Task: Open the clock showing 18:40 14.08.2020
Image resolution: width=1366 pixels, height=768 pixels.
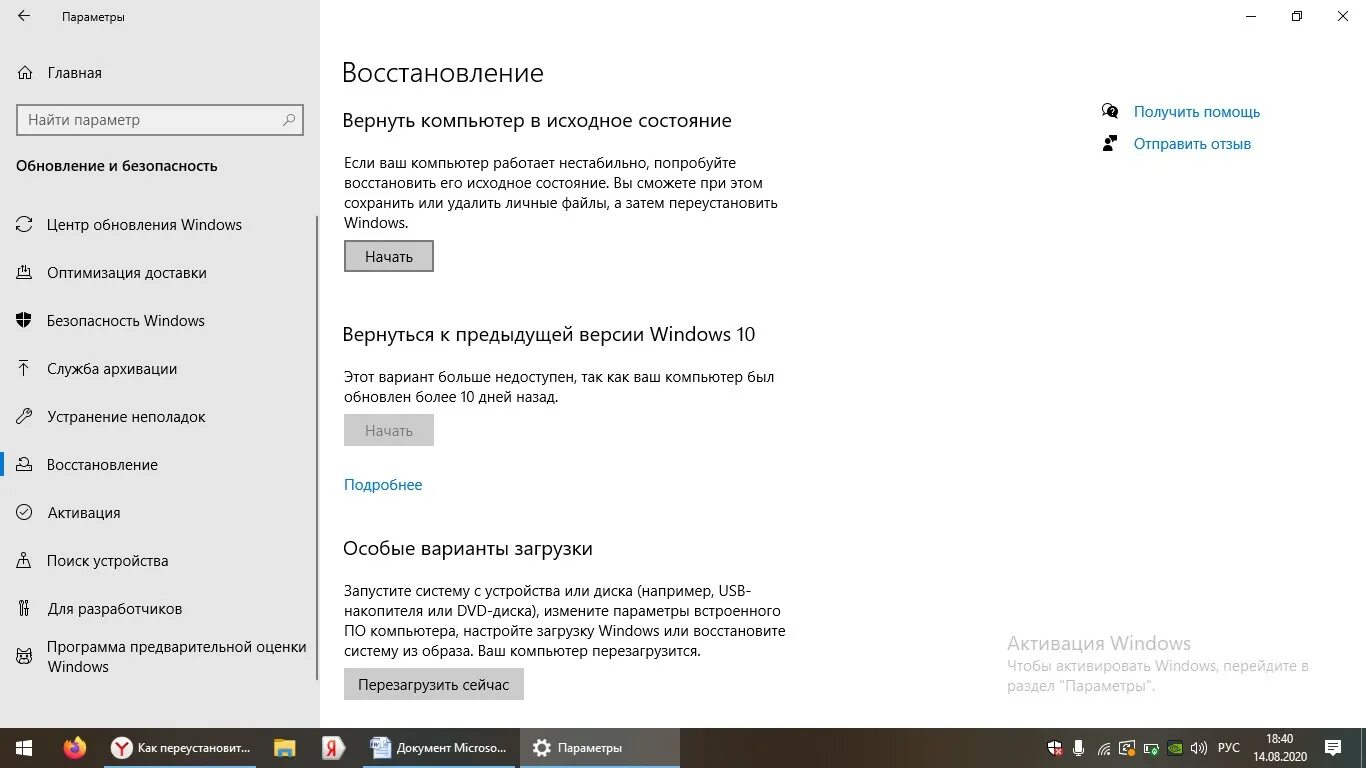Action: [1279, 748]
